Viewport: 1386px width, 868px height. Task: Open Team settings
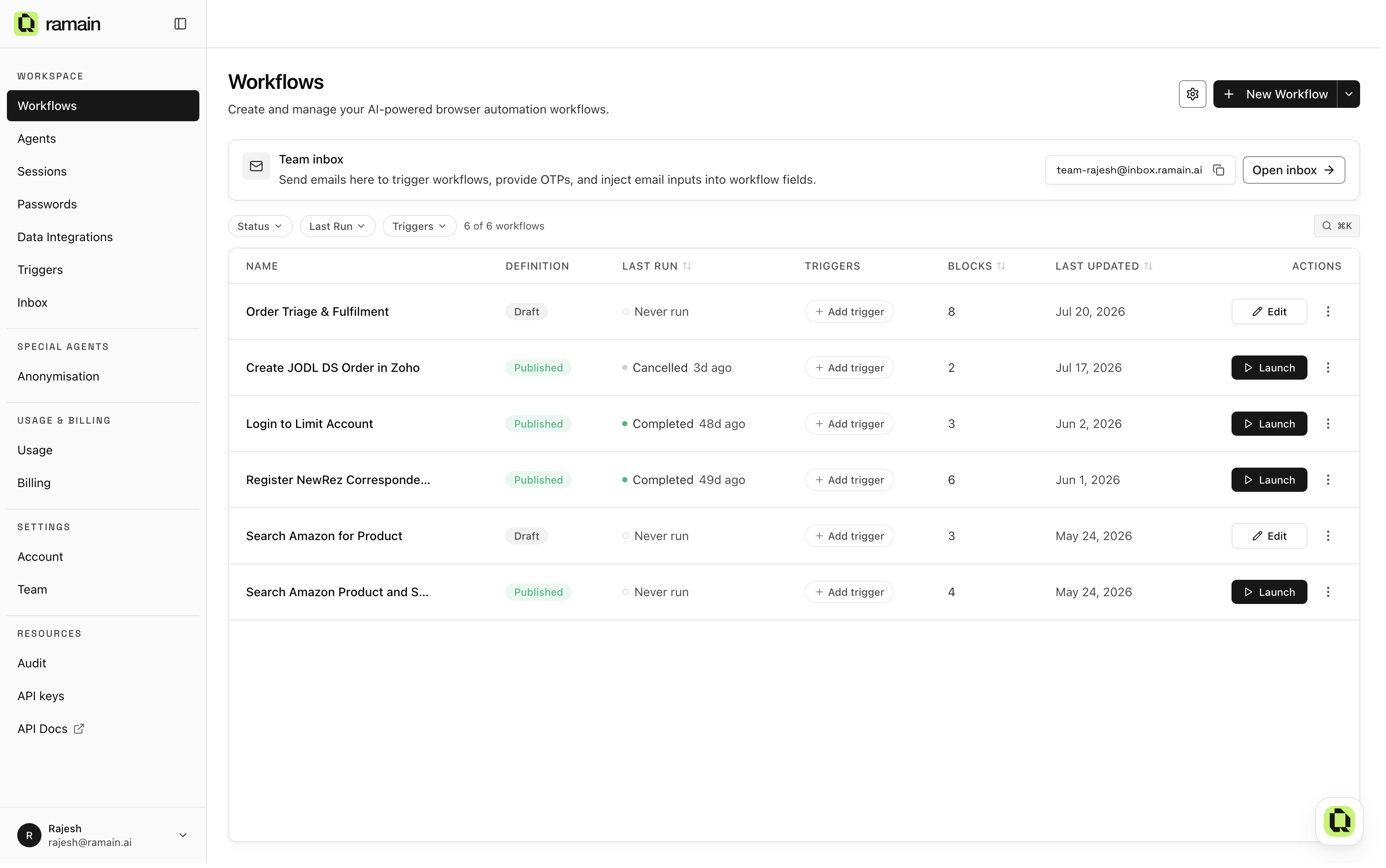pos(104,590)
